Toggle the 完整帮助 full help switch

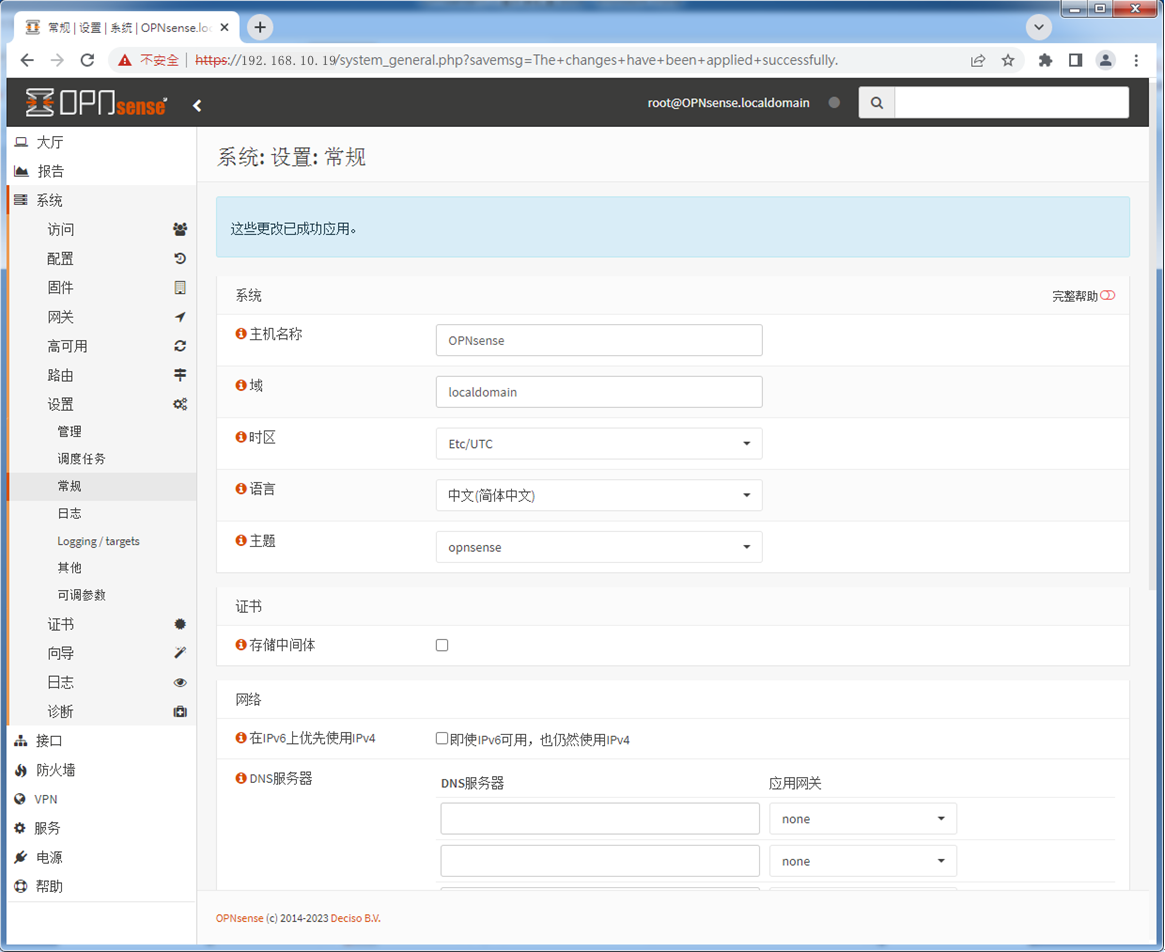1107,296
